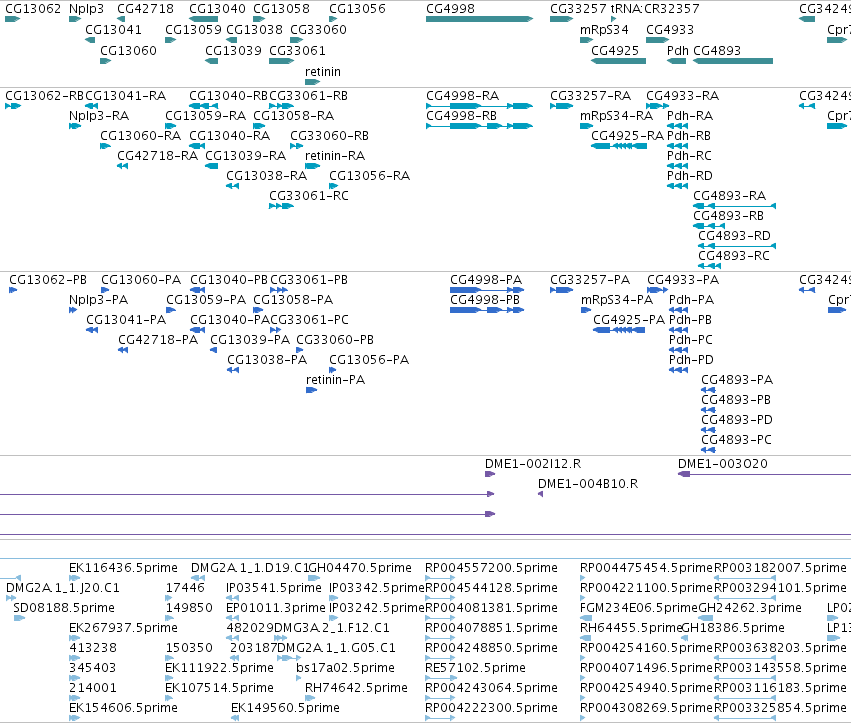Screen dimensions: 851x723
Task: Click the CG4998-PA protein label
Action: tap(486, 280)
